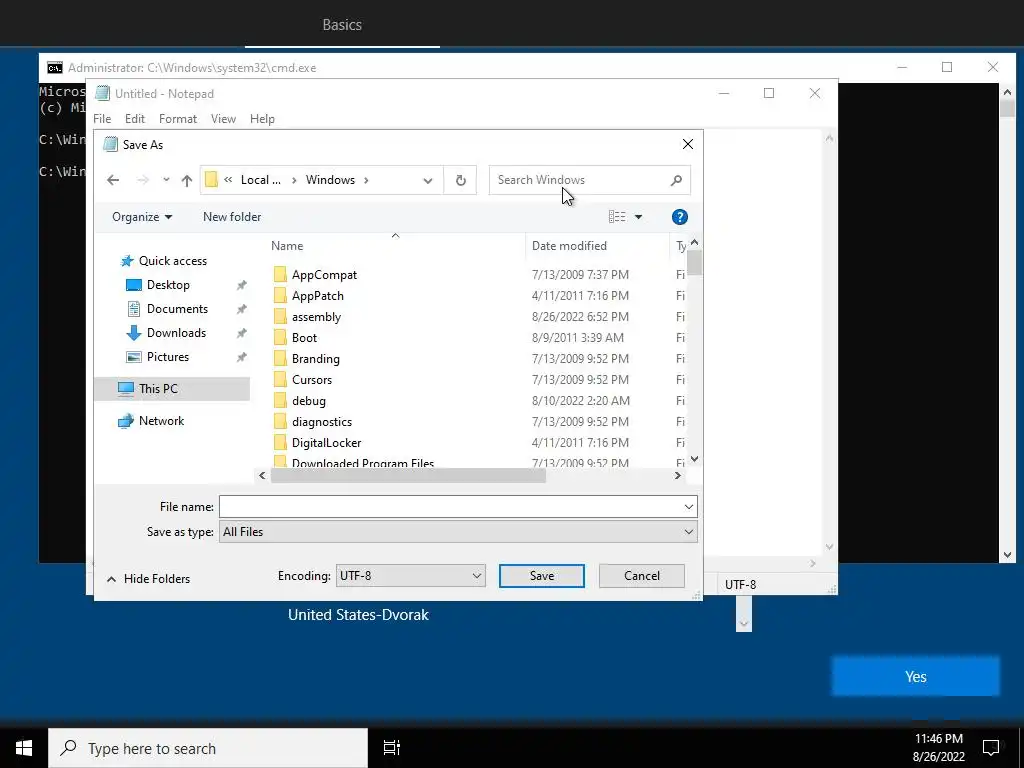Click the folder icon in the address bar
This screenshot has width=1024, height=768.
click(211, 180)
